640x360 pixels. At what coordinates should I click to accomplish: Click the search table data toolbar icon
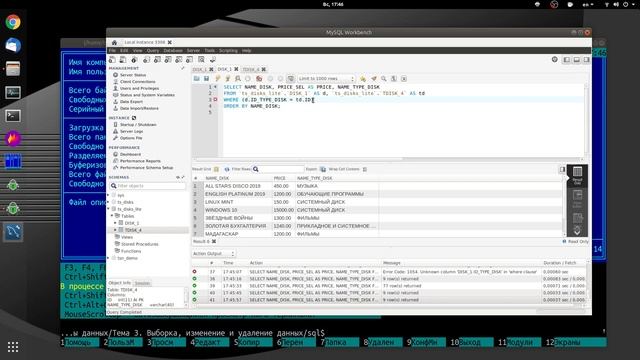coord(201,60)
